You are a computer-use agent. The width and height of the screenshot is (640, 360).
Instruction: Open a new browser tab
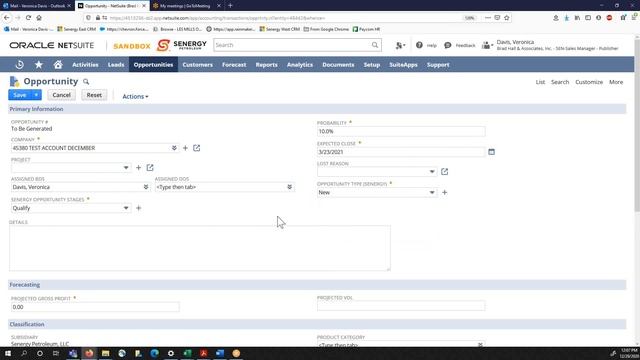click(x=230, y=5)
